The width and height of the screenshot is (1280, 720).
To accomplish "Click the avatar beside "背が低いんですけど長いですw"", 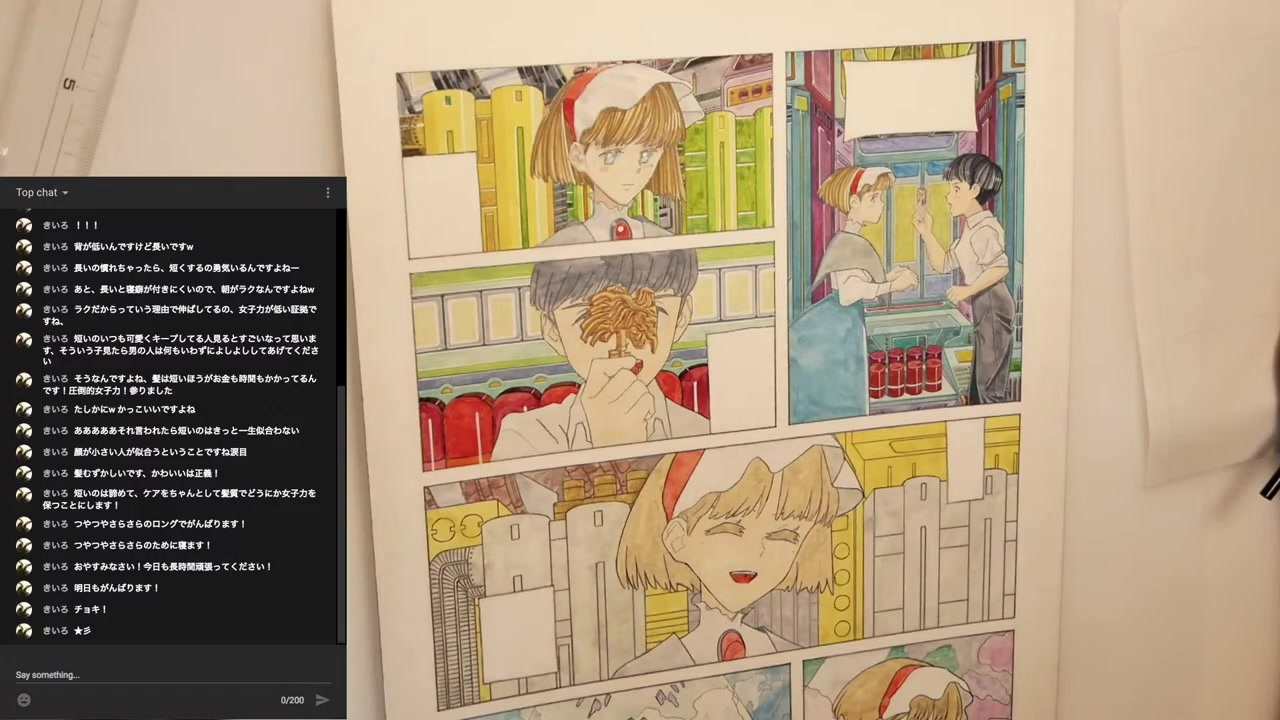I will (x=24, y=246).
